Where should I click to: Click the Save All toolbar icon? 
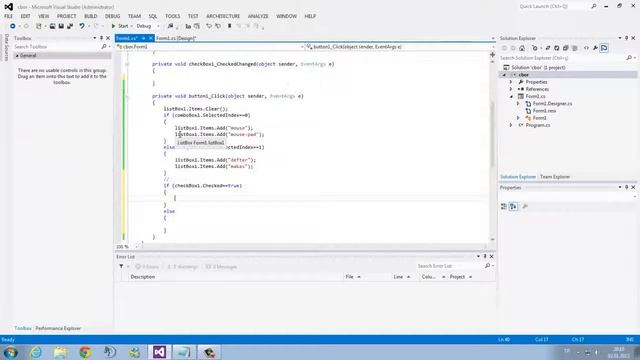click(x=70, y=26)
